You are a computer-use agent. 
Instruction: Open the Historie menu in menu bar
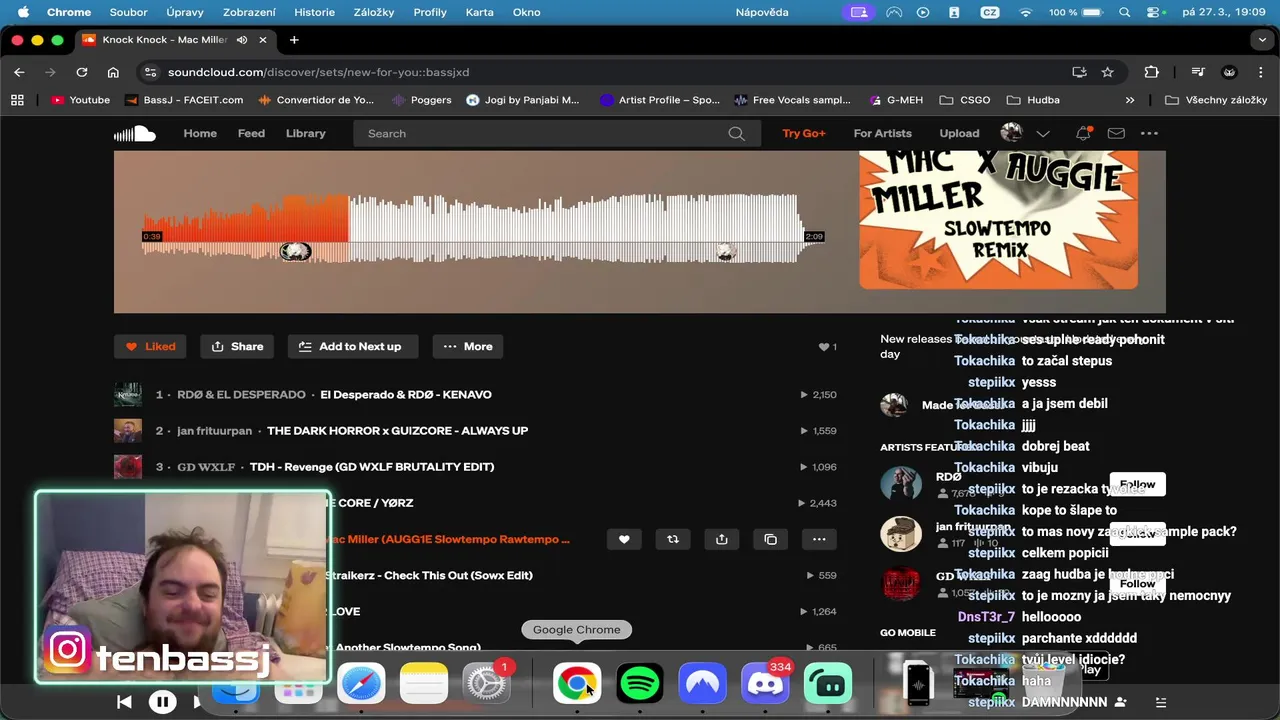tap(314, 12)
